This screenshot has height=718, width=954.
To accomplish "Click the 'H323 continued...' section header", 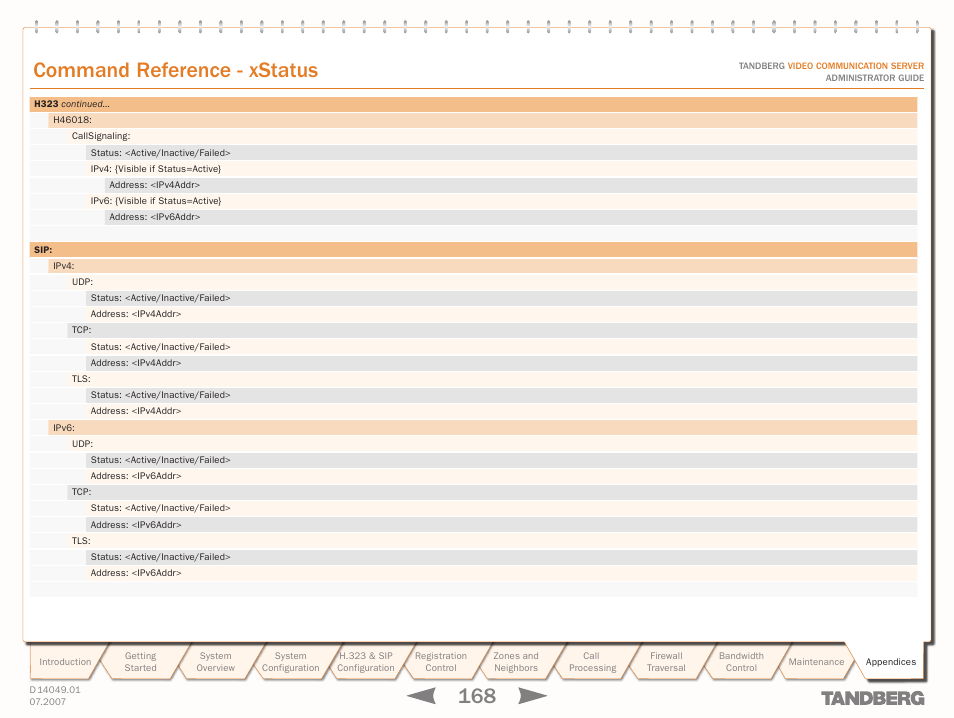I will (x=473, y=104).
